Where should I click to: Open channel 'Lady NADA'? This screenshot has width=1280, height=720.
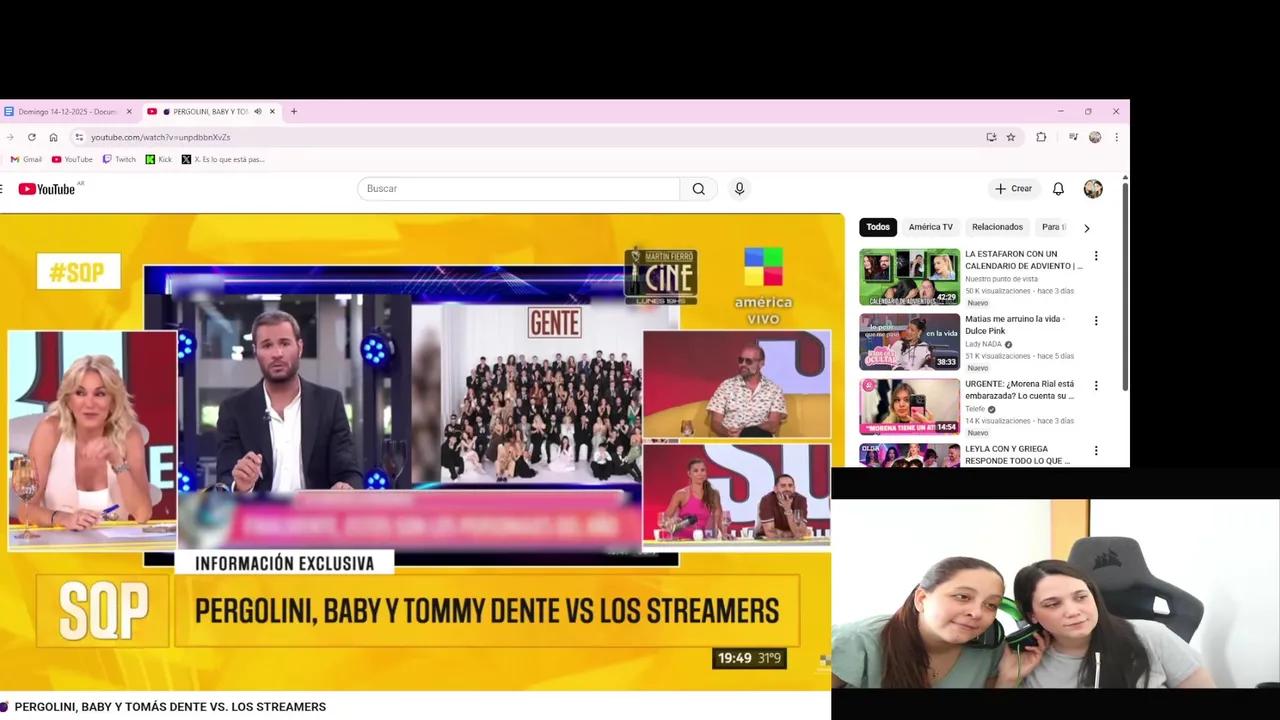coord(983,344)
